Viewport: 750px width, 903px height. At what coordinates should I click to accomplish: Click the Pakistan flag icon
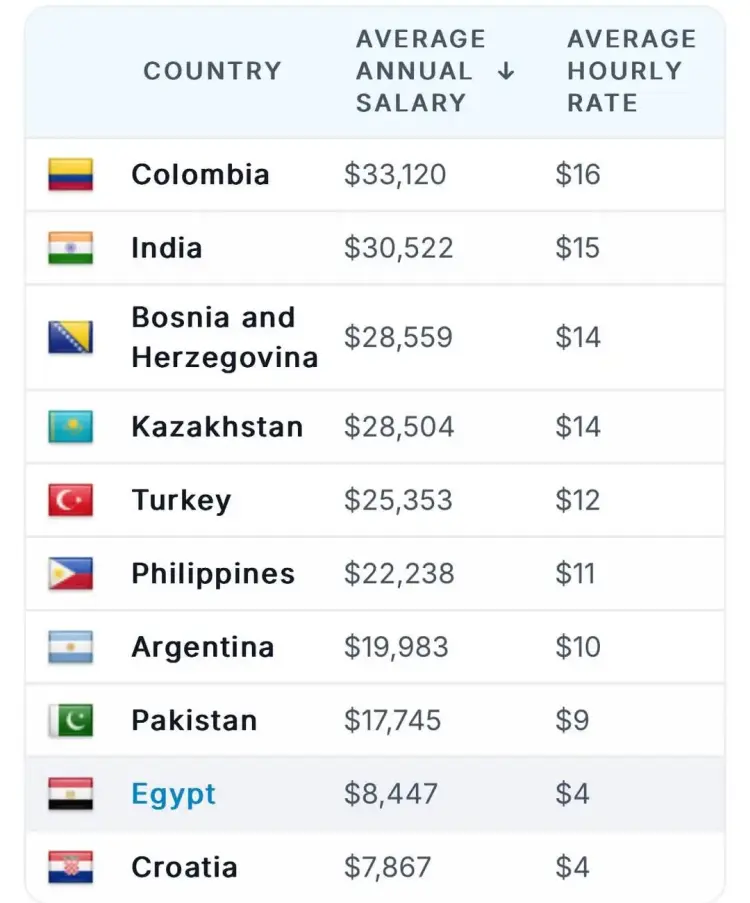[x=70, y=720]
